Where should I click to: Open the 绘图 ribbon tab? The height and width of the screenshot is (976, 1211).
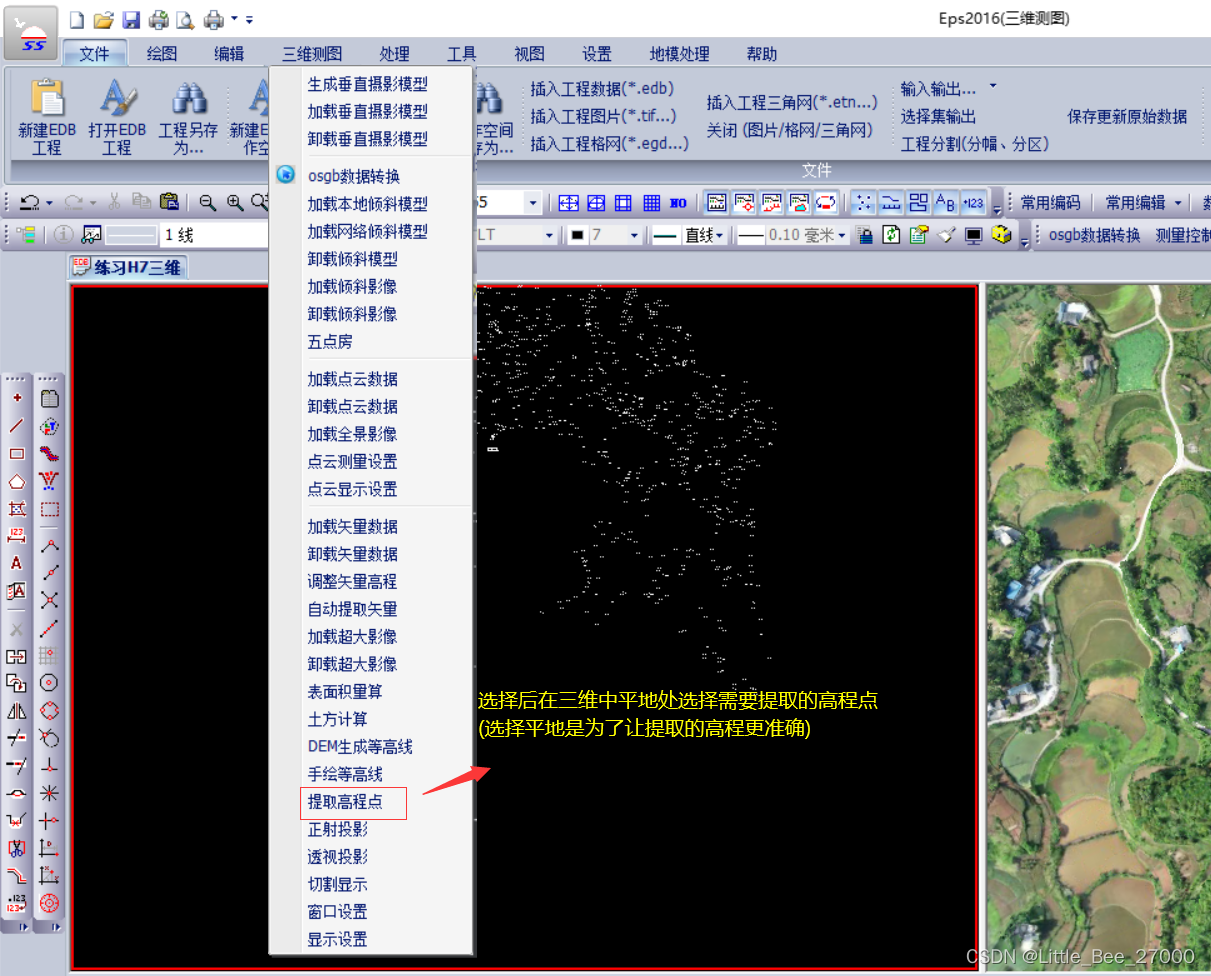pos(162,54)
